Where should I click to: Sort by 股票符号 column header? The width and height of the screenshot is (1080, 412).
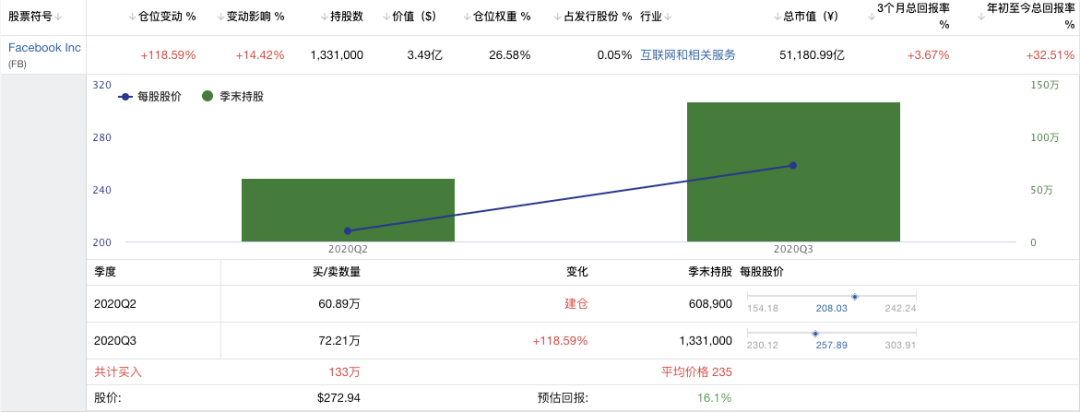tap(34, 17)
